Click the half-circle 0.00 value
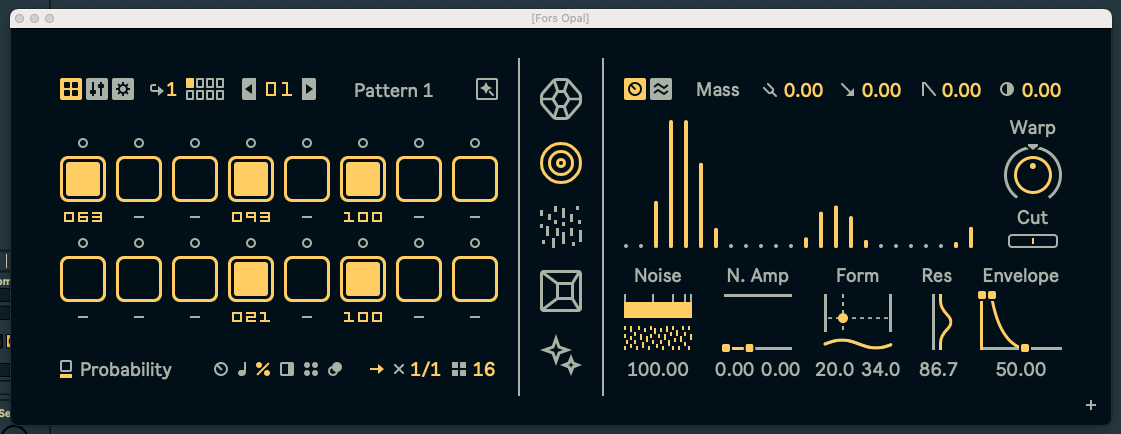The image size is (1121, 434). (x=1041, y=90)
